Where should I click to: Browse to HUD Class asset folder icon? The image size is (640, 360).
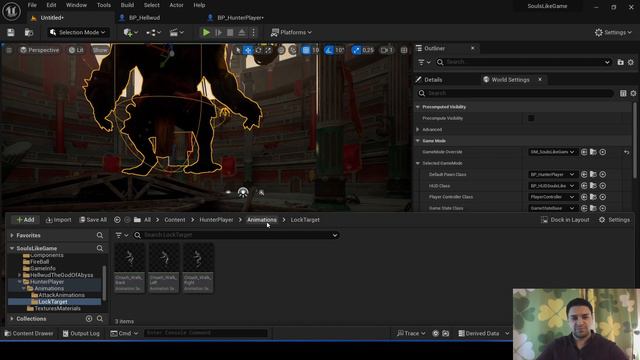(593, 186)
